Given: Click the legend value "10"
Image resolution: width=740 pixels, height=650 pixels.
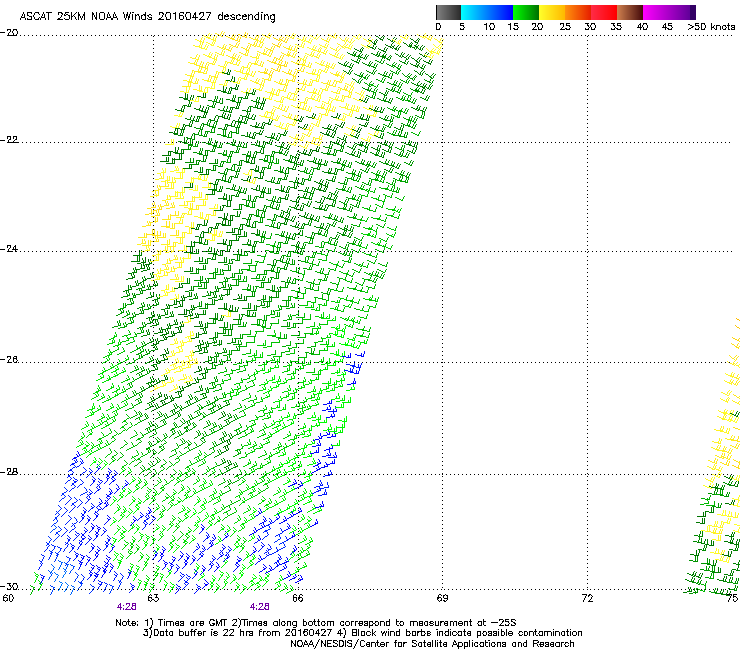Looking at the screenshot, I should (489, 27).
